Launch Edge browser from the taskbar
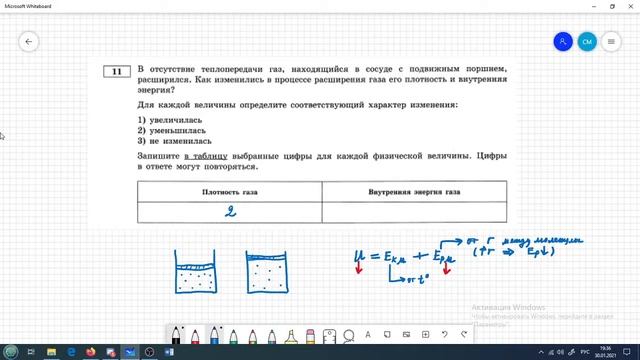640x360 pixels. click(x=71, y=352)
